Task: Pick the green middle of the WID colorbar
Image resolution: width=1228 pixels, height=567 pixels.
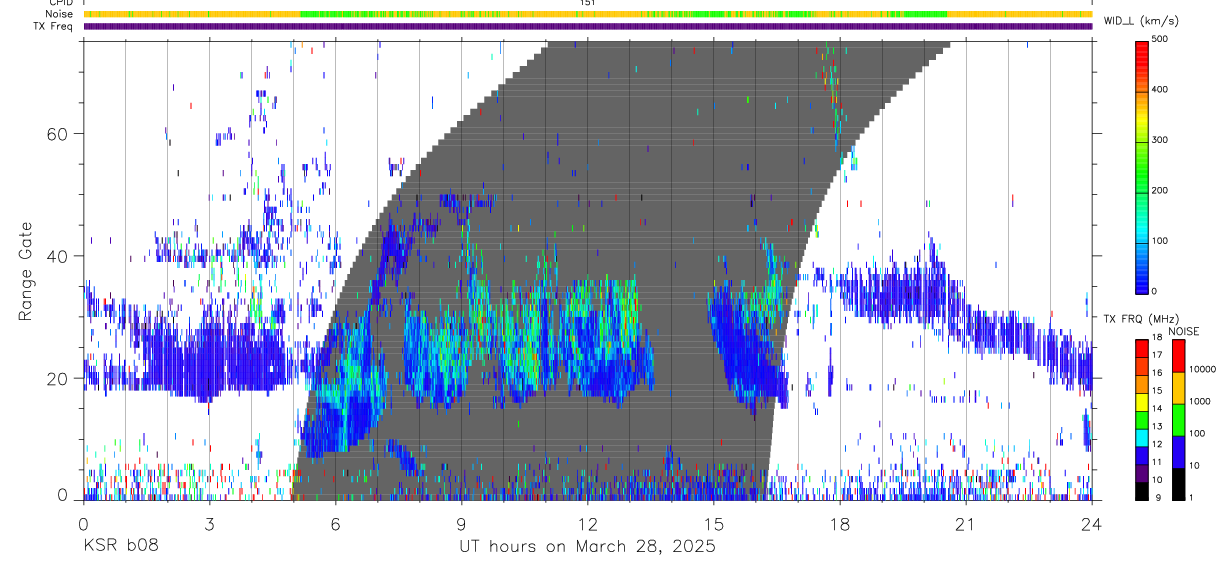Action: 1142,165
